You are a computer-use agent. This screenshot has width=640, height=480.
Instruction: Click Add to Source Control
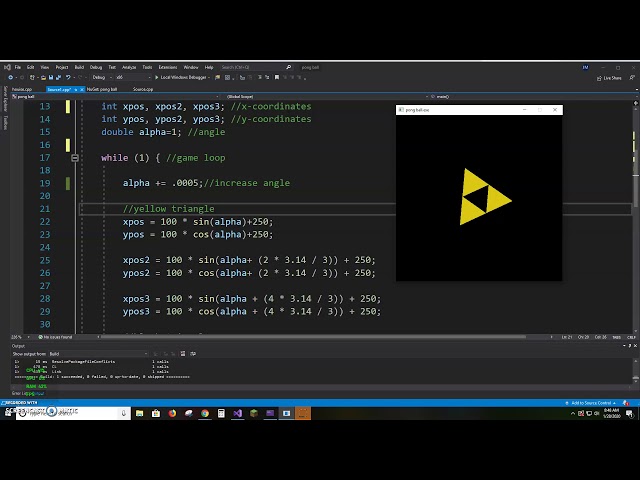click(x=591, y=403)
